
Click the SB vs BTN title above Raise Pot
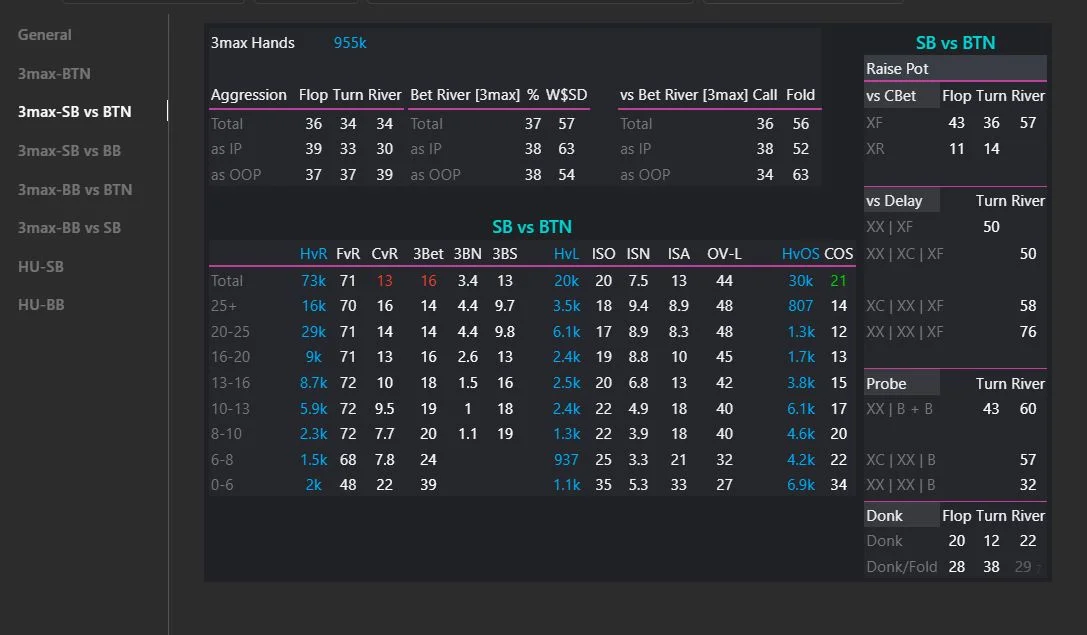coord(955,43)
